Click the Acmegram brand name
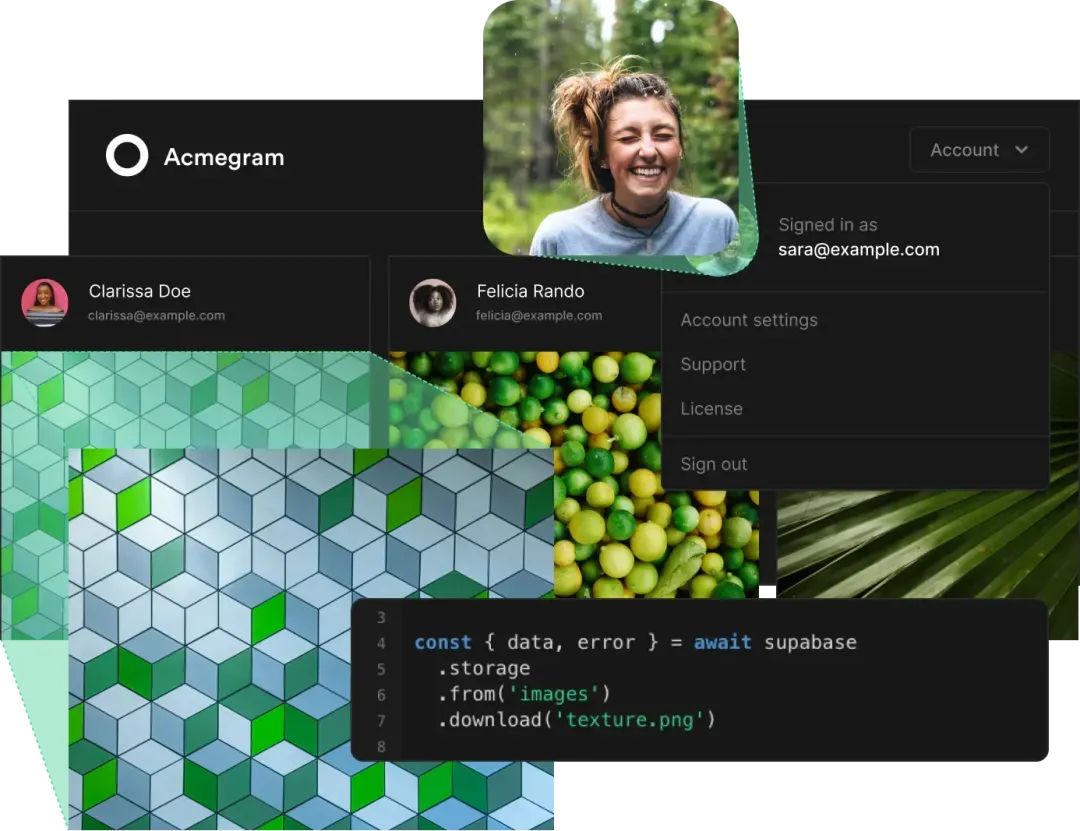This screenshot has height=831, width=1080. click(224, 157)
